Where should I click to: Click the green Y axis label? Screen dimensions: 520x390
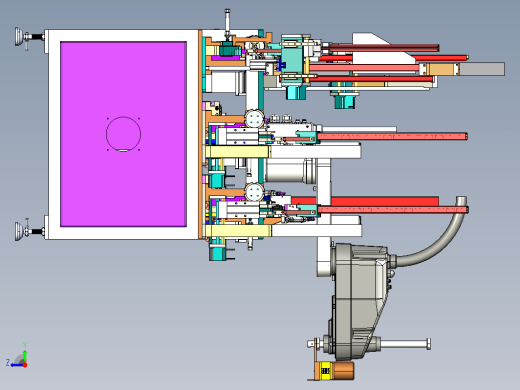pyautogui.click(x=25, y=345)
